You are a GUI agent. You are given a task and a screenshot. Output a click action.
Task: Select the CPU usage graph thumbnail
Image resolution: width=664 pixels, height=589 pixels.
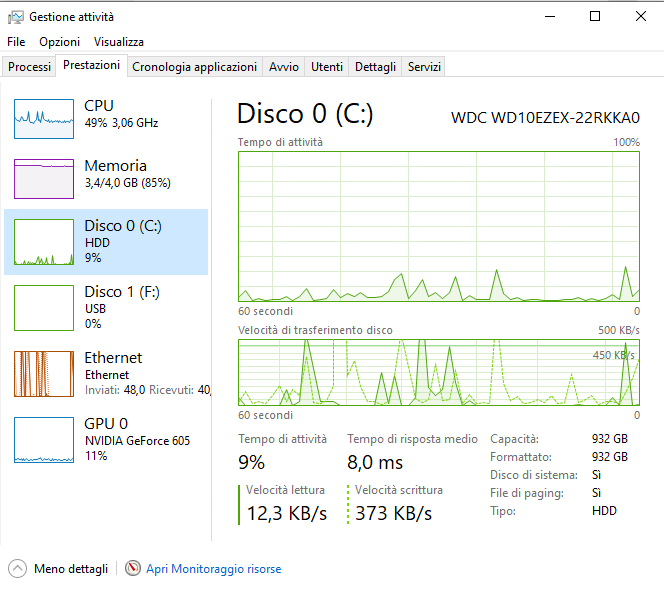[44, 118]
